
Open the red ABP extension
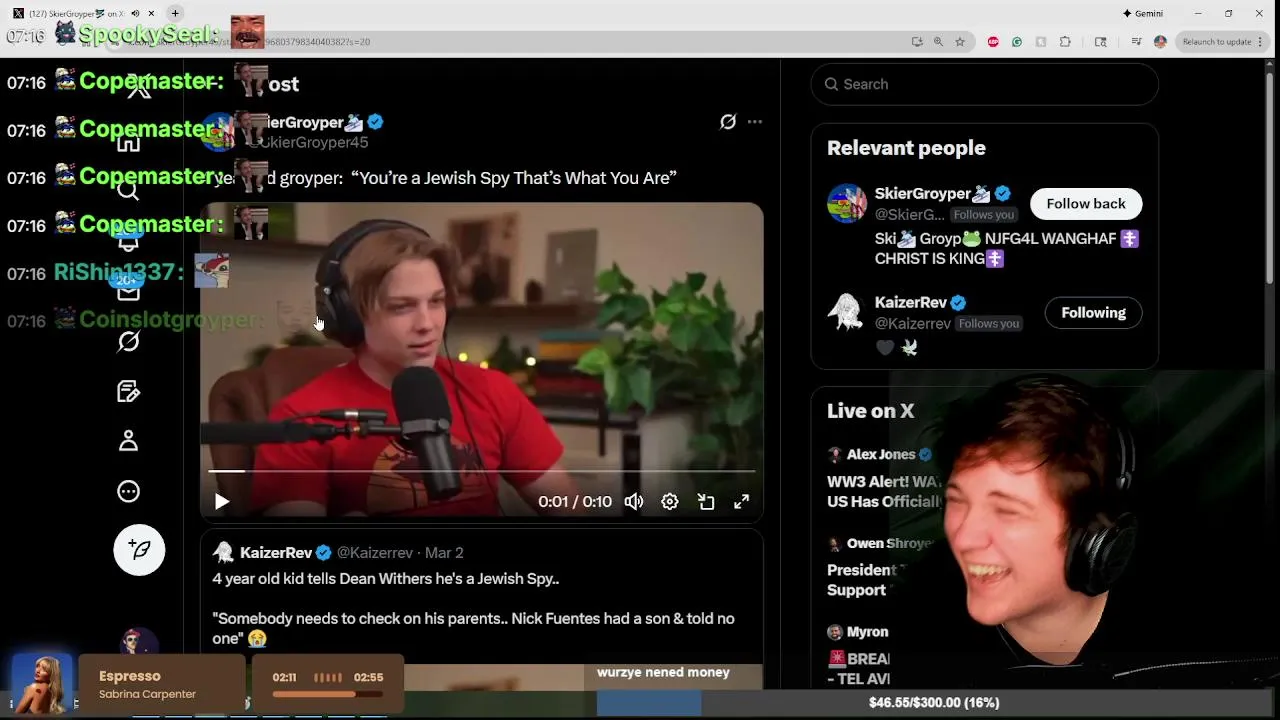(x=993, y=42)
